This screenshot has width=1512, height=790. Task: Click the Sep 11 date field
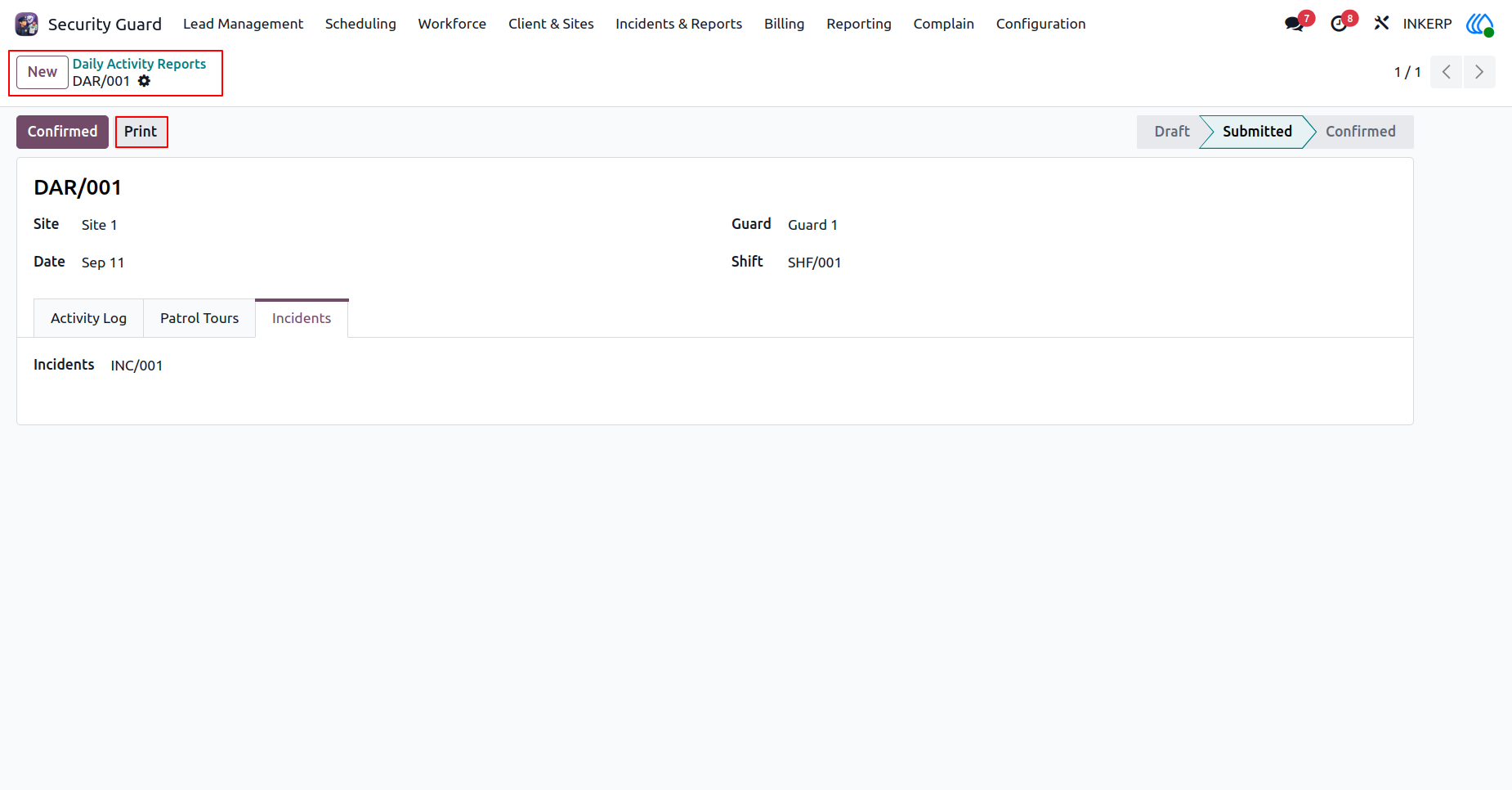(x=103, y=263)
